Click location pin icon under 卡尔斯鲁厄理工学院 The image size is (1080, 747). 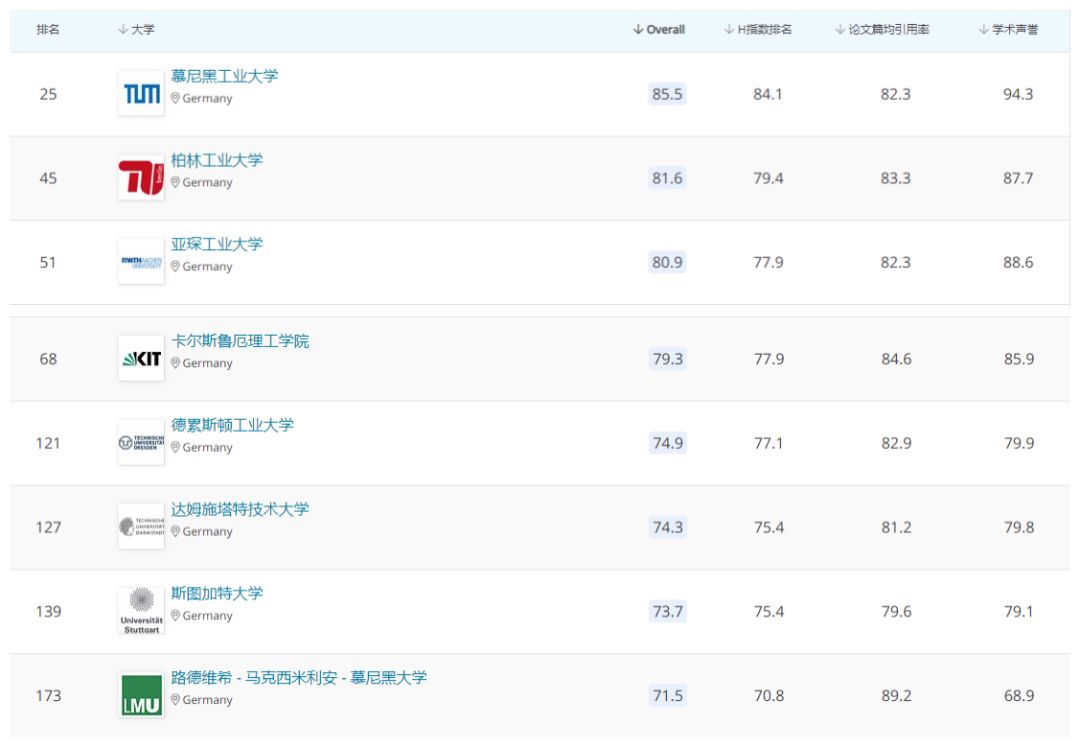coord(175,363)
